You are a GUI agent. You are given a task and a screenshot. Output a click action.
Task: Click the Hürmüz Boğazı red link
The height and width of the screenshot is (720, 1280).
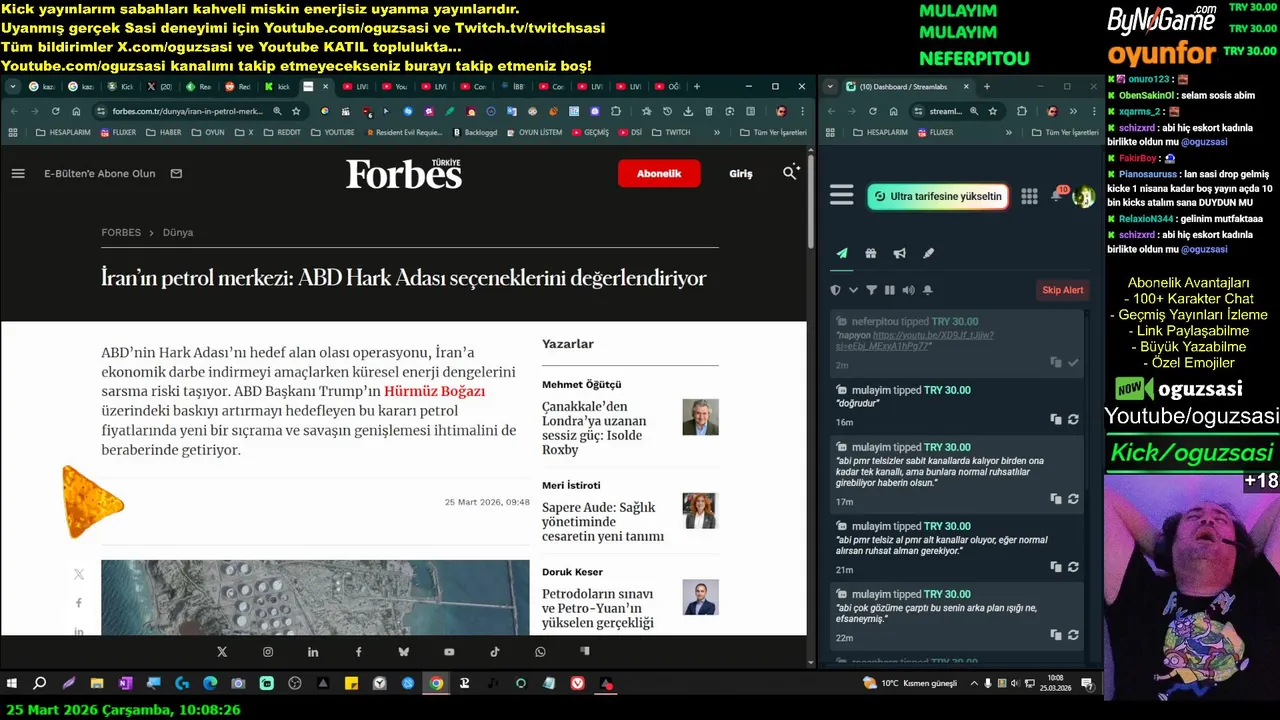click(434, 391)
